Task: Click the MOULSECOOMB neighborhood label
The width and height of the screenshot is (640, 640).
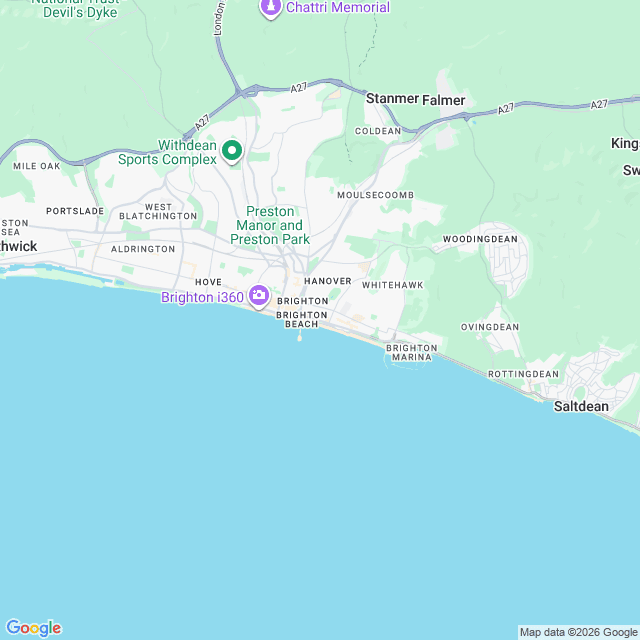Action: click(x=376, y=195)
